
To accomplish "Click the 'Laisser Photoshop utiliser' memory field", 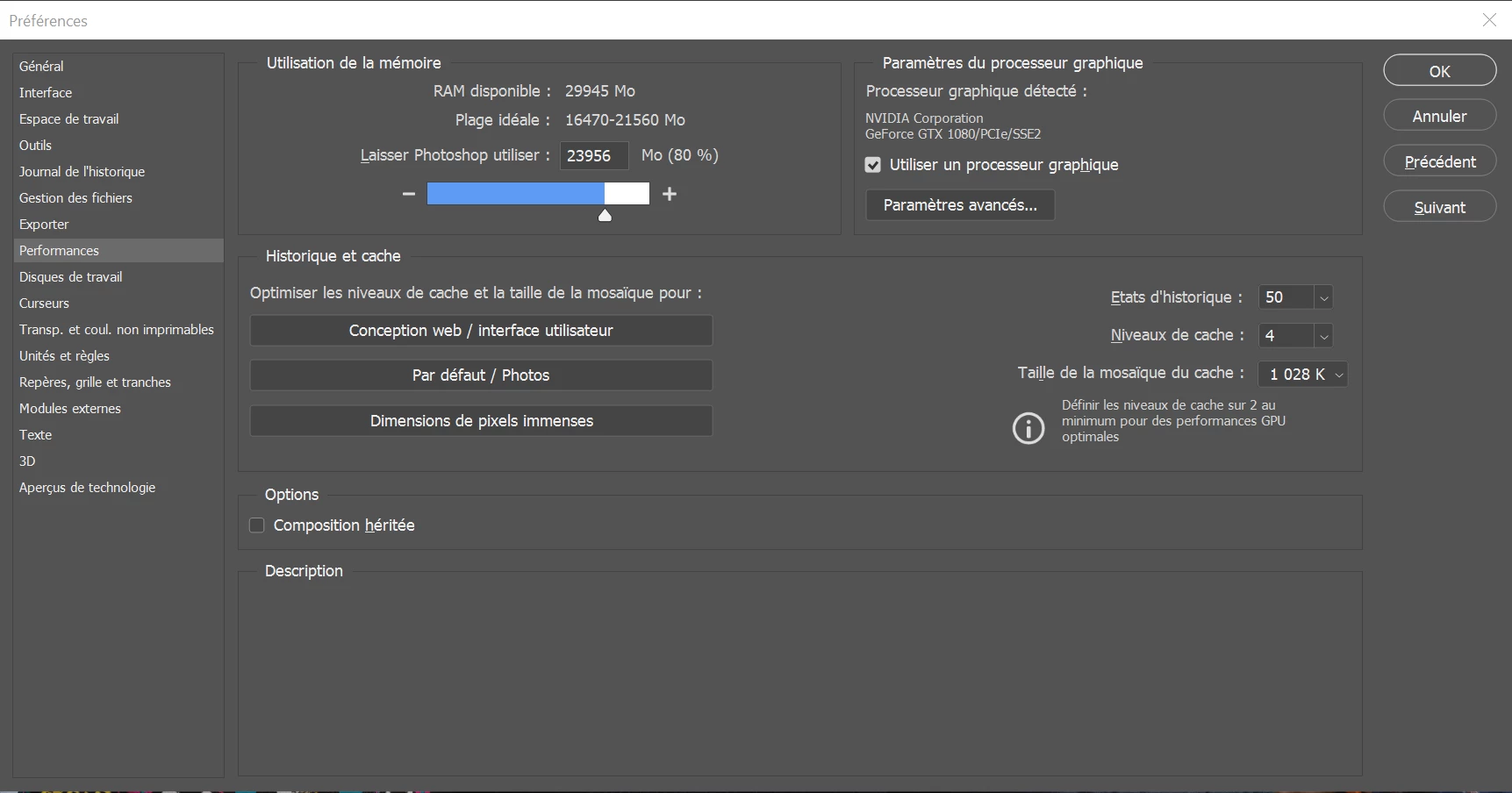I will point(594,155).
